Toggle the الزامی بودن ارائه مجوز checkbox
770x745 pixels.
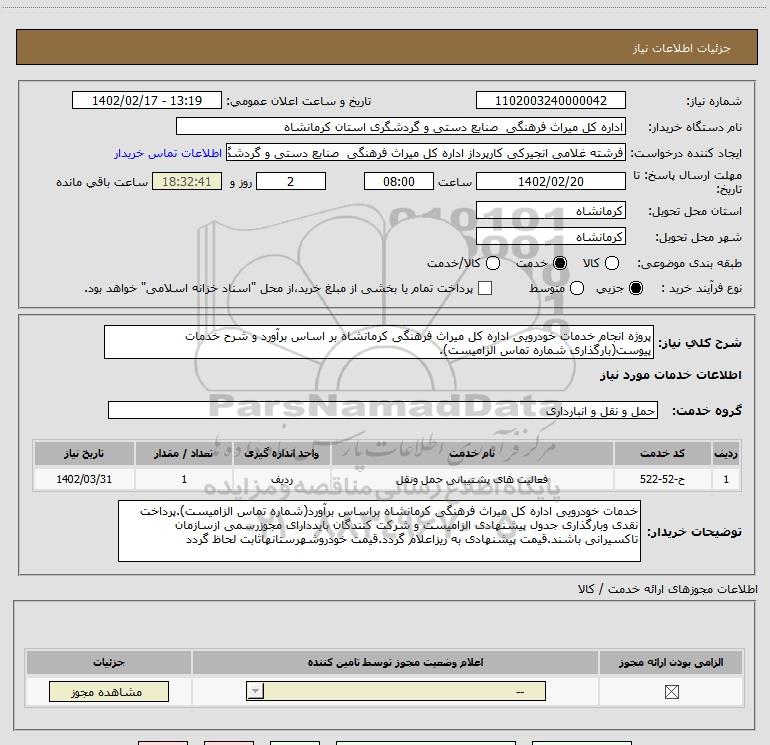pos(671,692)
